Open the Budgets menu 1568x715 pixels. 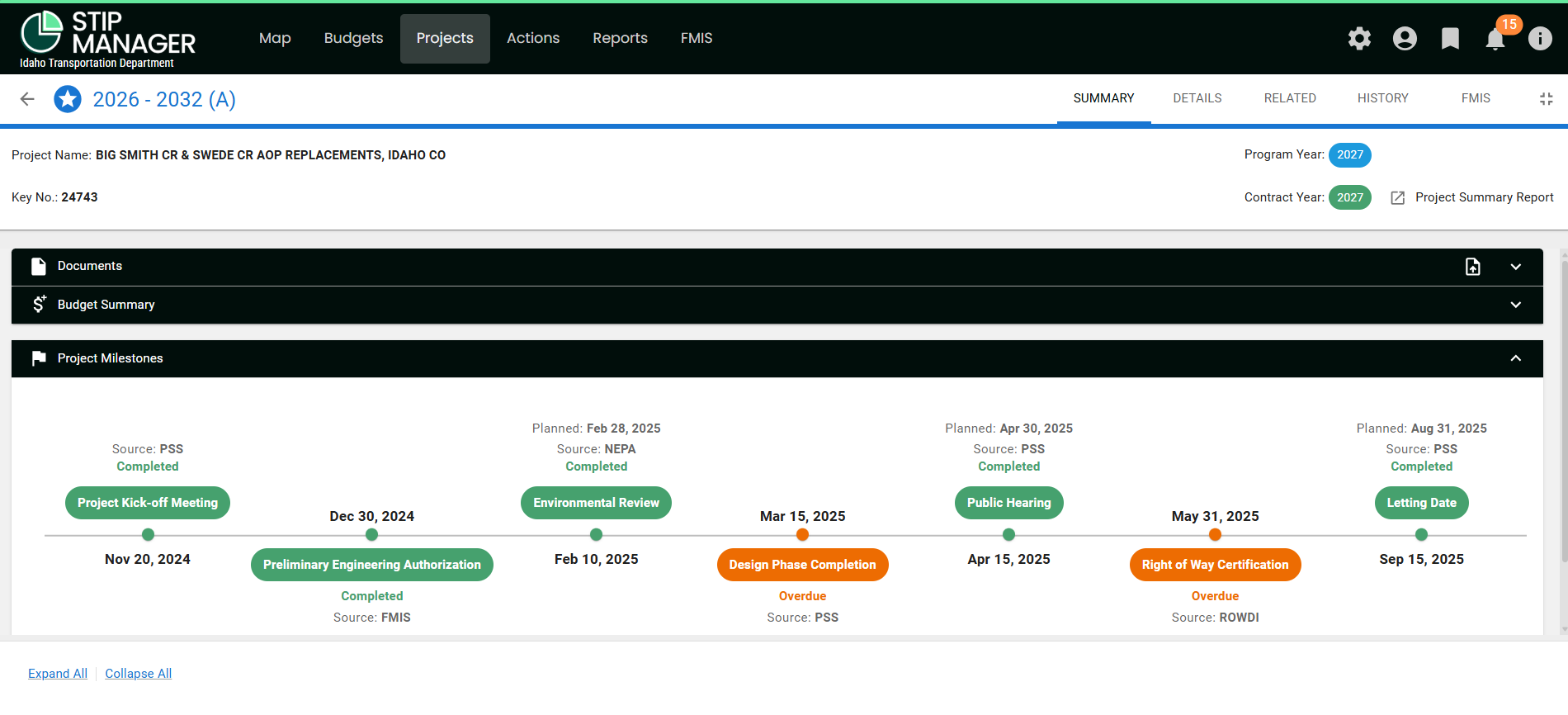click(x=353, y=38)
